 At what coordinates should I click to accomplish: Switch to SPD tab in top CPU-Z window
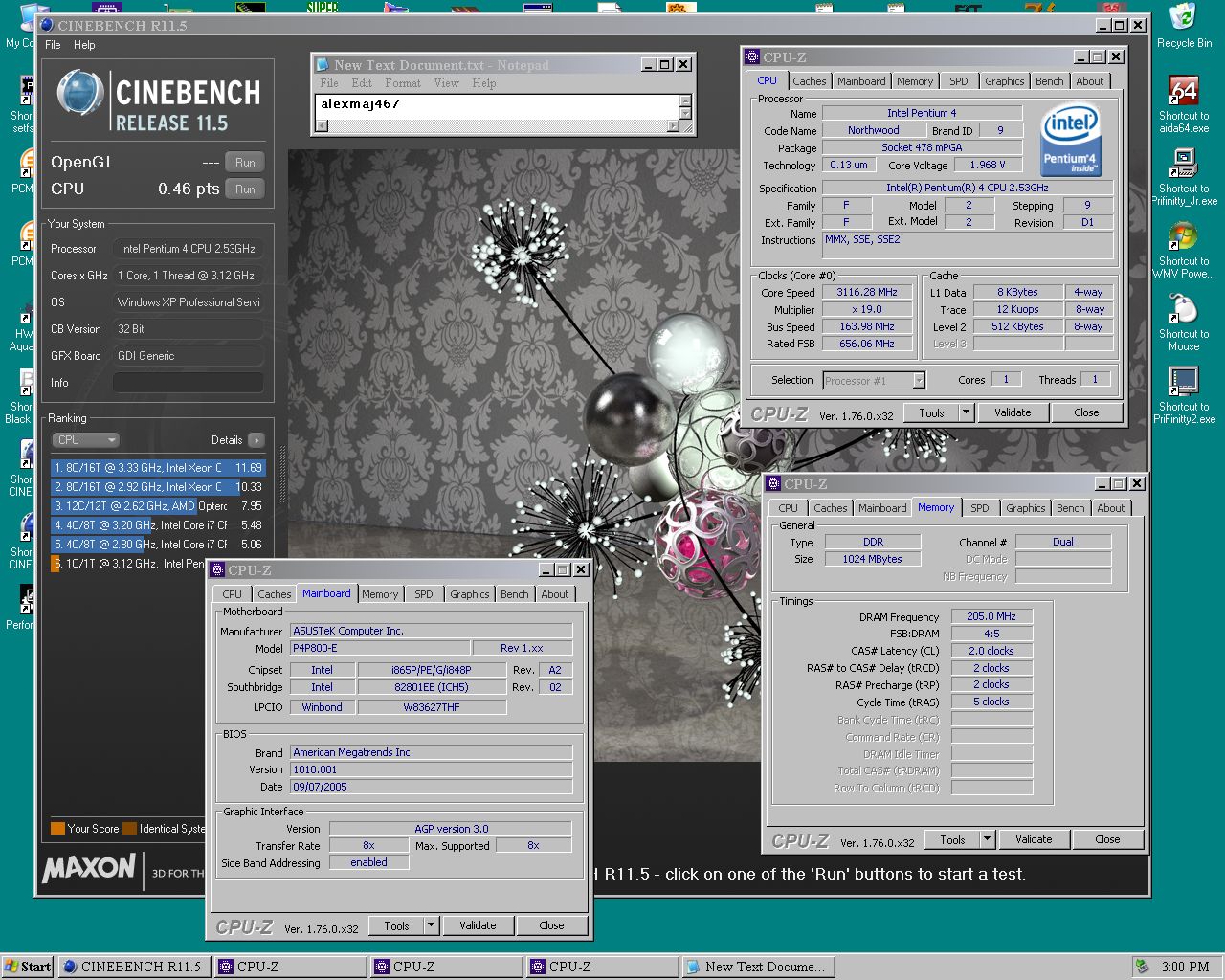click(958, 81)
